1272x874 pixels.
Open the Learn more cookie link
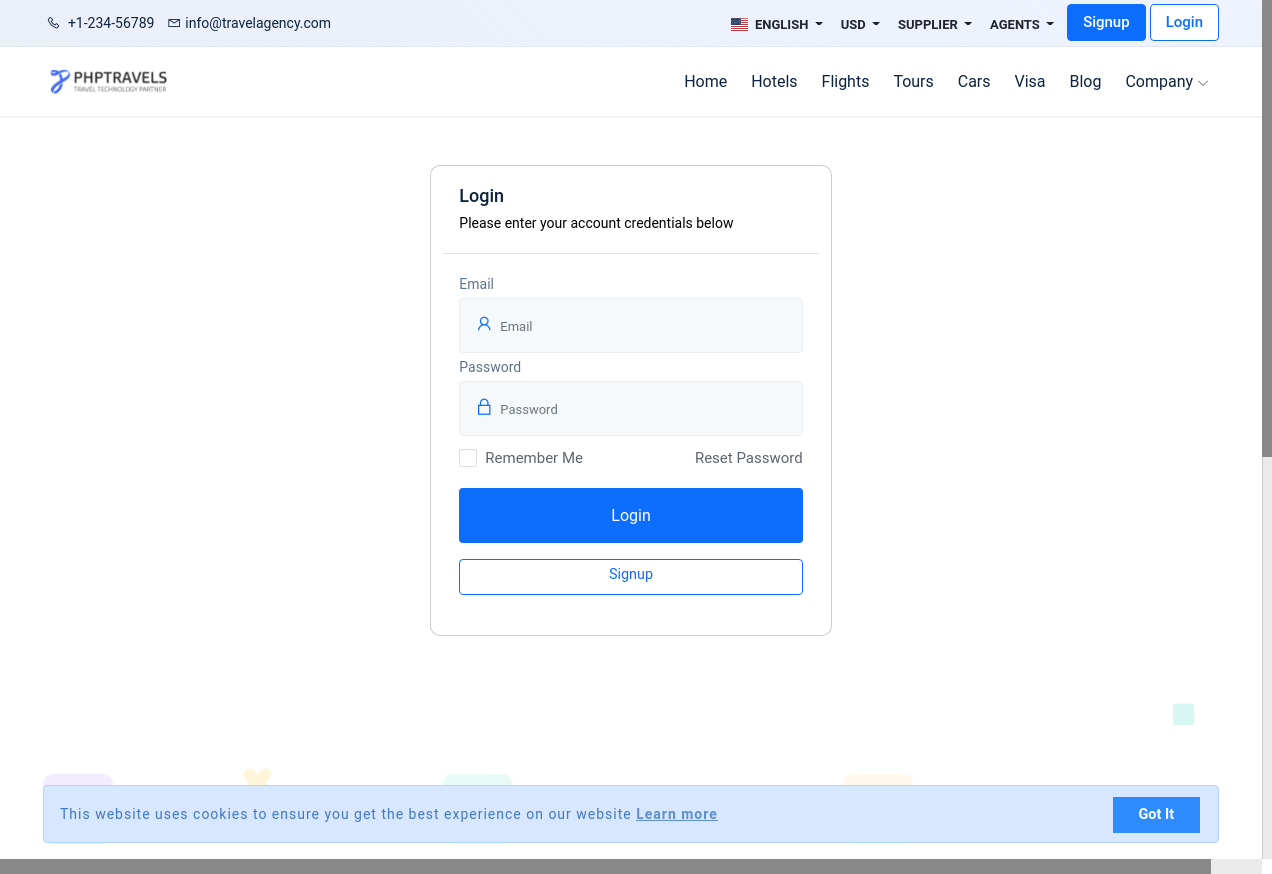point(676,814)
